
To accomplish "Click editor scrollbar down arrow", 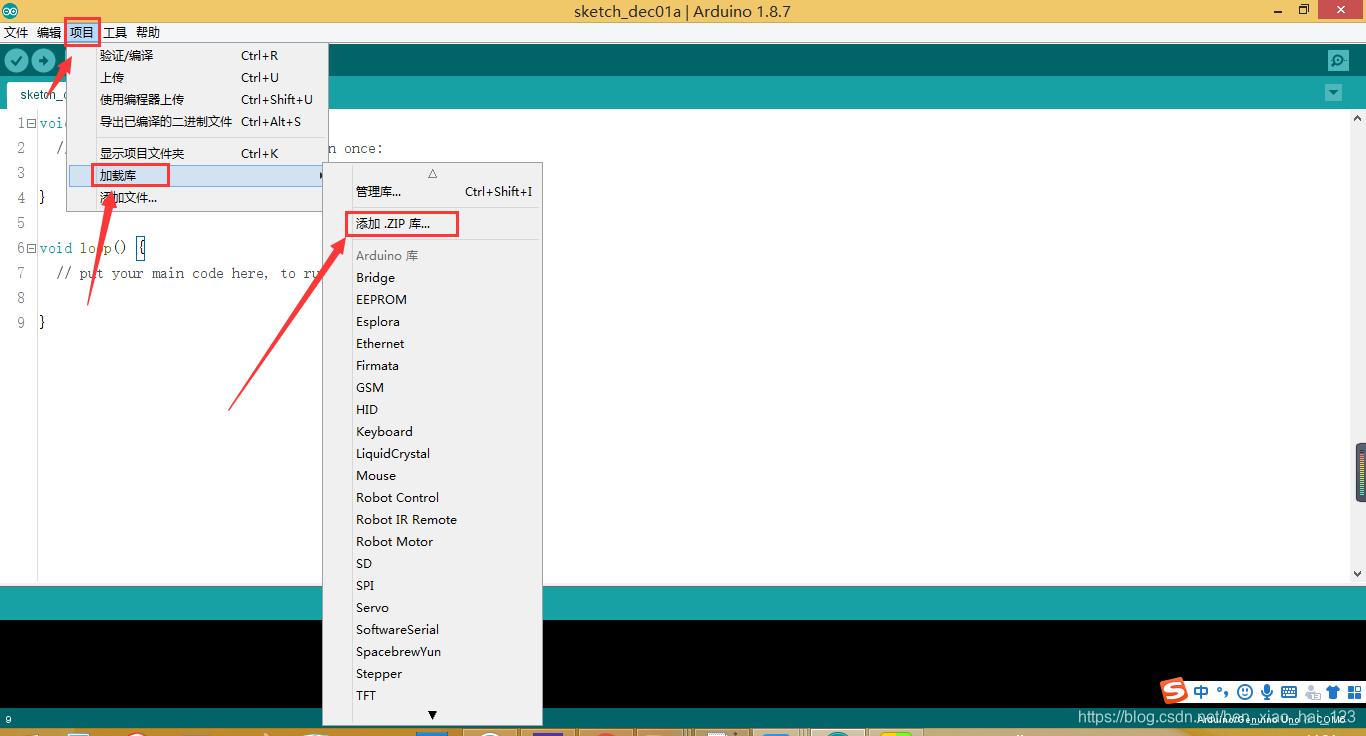I will pyautogui.click(x=1357, y=573).
